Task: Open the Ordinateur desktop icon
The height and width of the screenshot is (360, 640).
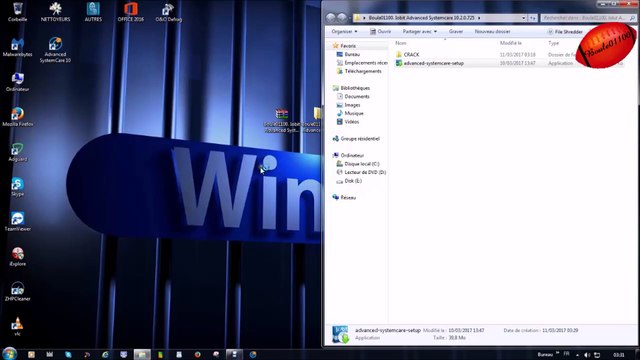Action: pyautogui.click(x=17, y=82)
